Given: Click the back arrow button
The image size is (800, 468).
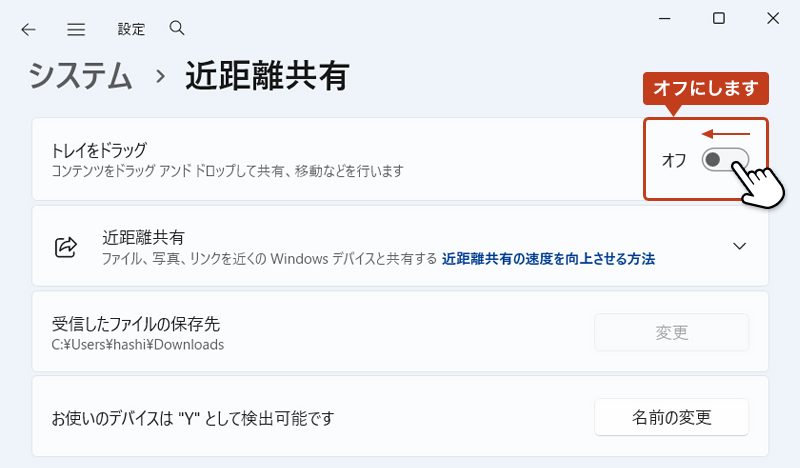Looking at the screenshot, I should pyautogui.click(x=28, y=29).
